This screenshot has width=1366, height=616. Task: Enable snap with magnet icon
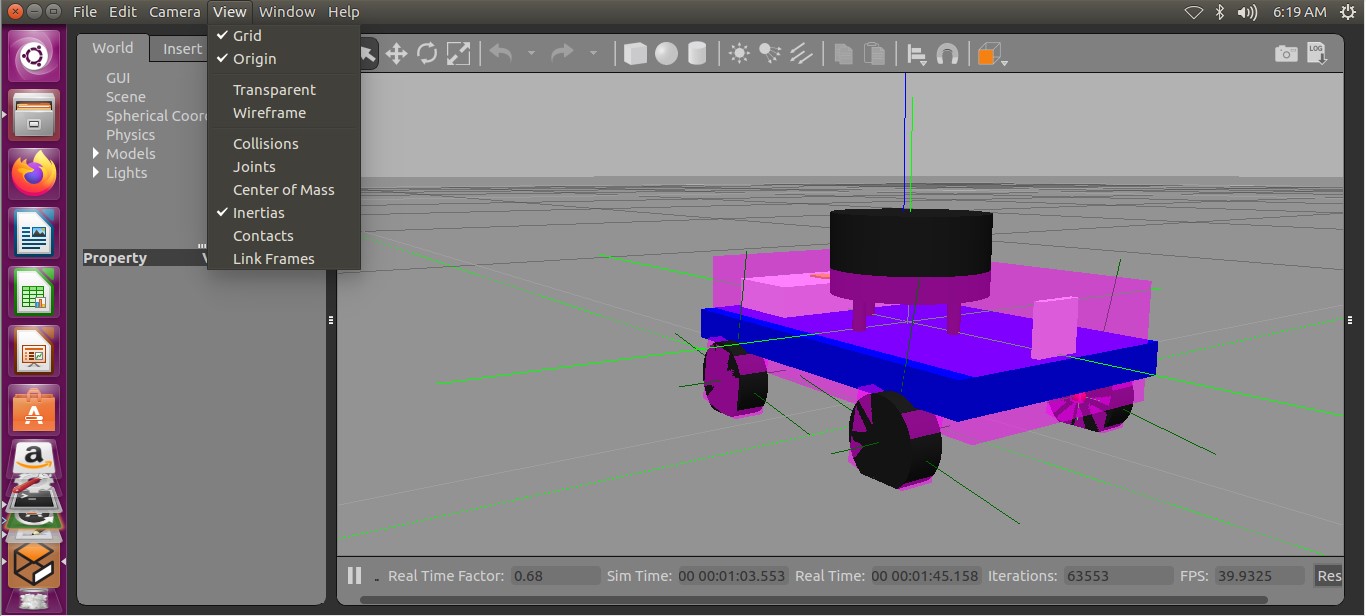[x=947, y=54]
